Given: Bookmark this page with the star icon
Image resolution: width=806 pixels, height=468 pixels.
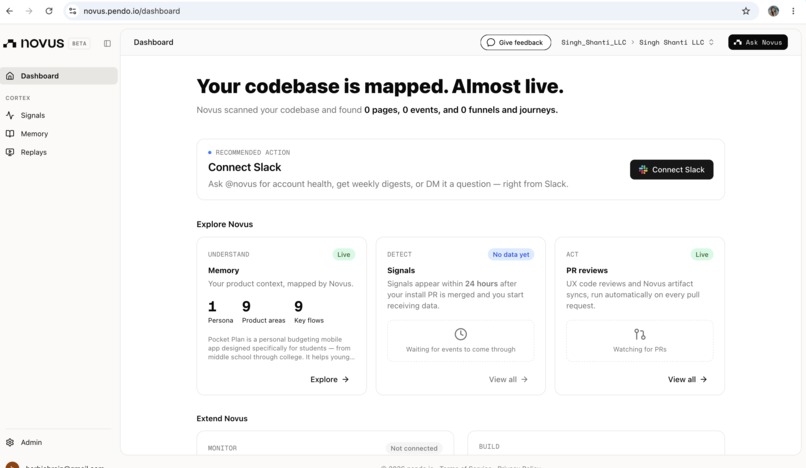Looking at the screenshot, I should 746,11.
